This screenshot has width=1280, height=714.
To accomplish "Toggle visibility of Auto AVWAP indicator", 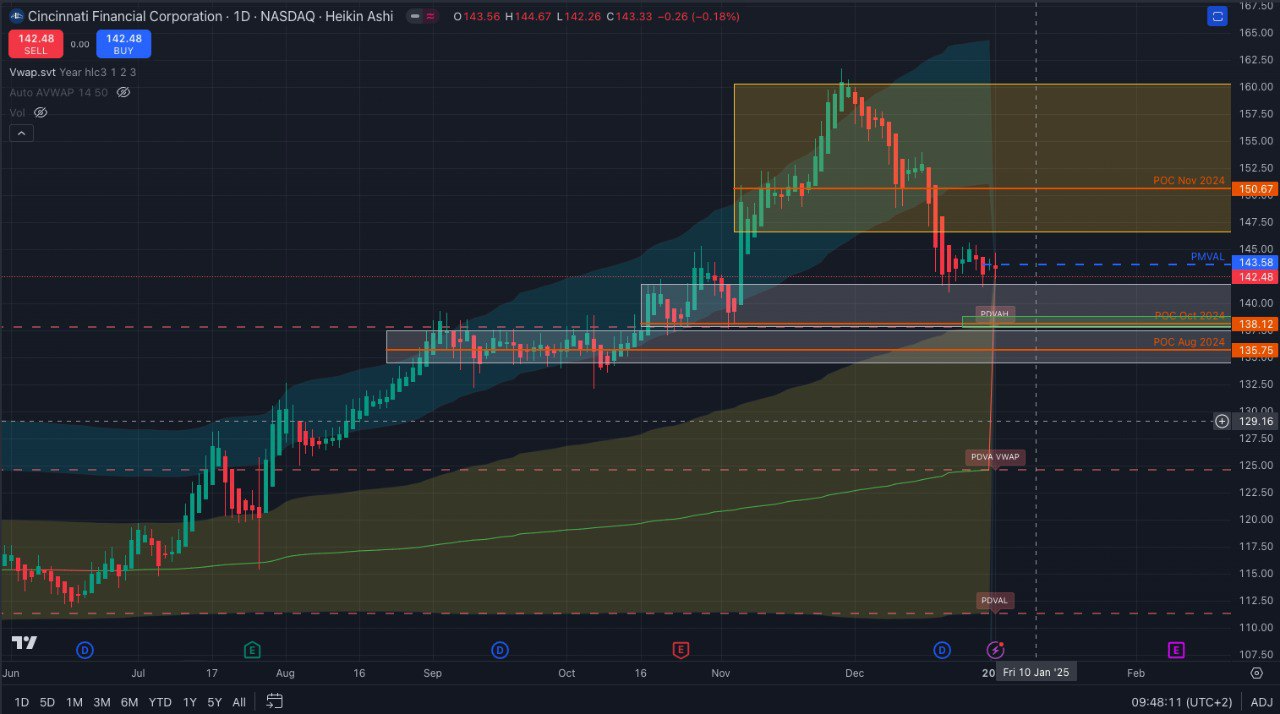I will 124,92.
